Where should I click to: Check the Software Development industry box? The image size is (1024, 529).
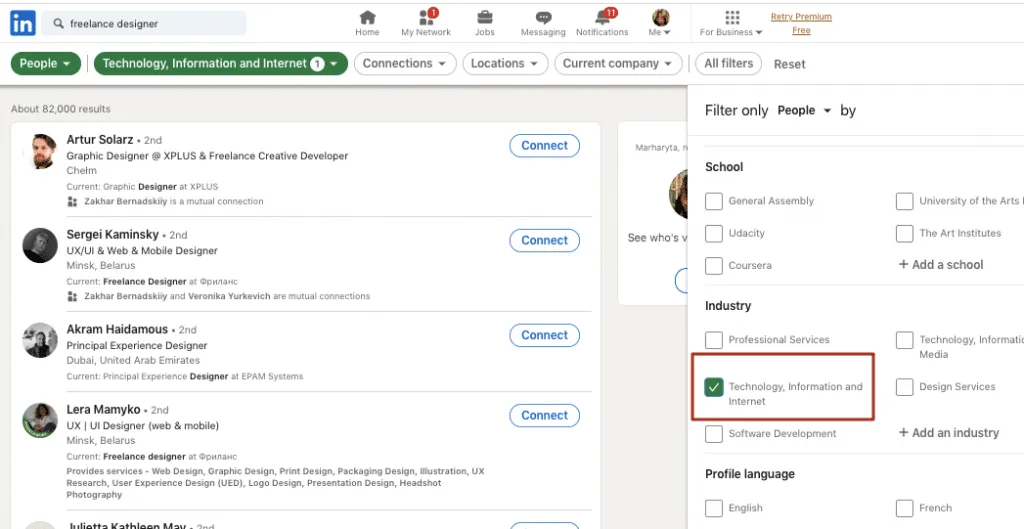(714, 434)
